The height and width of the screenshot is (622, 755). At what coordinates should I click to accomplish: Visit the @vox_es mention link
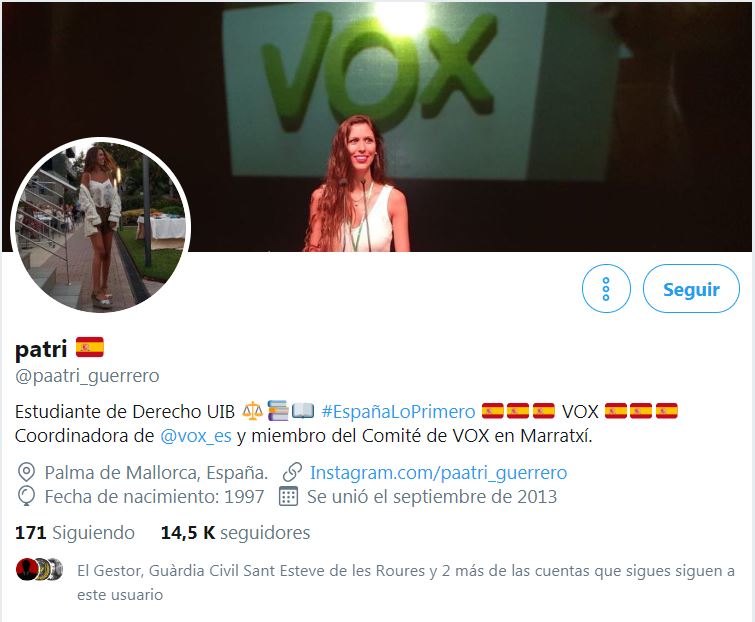coord(195,436)
